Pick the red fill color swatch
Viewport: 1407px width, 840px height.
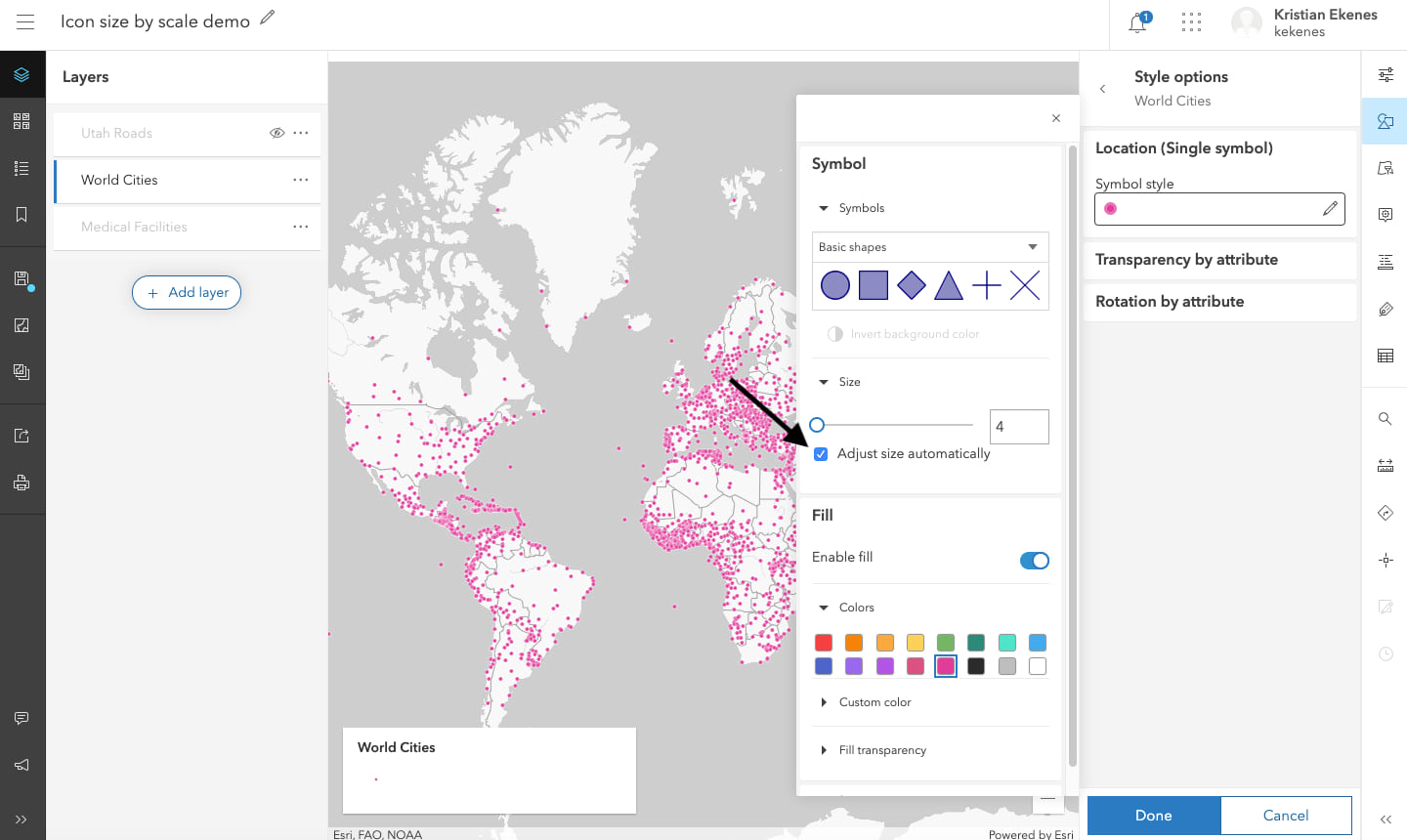pyautogui.click(x=824, y=643)
